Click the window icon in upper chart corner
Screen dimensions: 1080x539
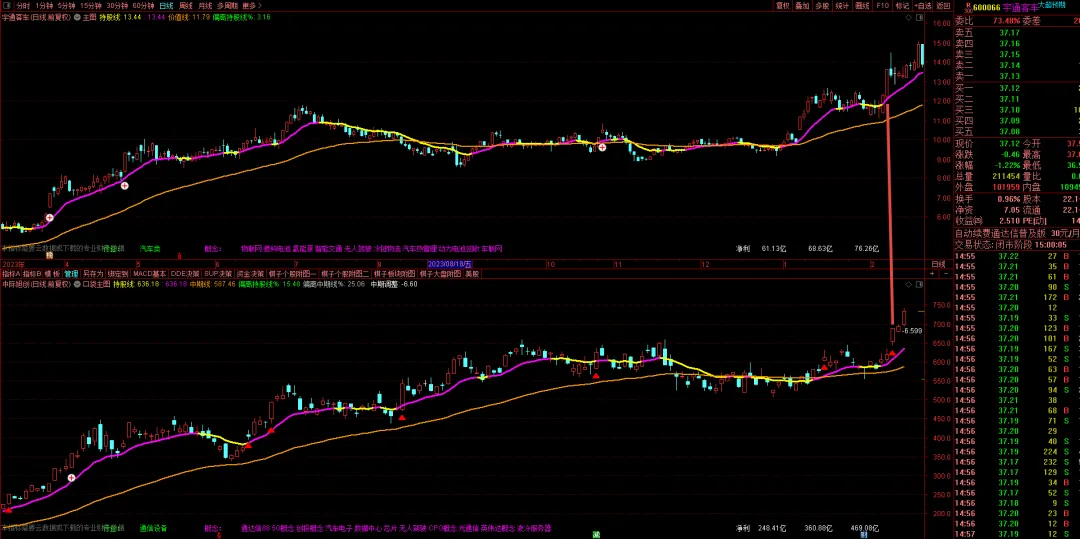pyautogui.click(x=919, y=18)
